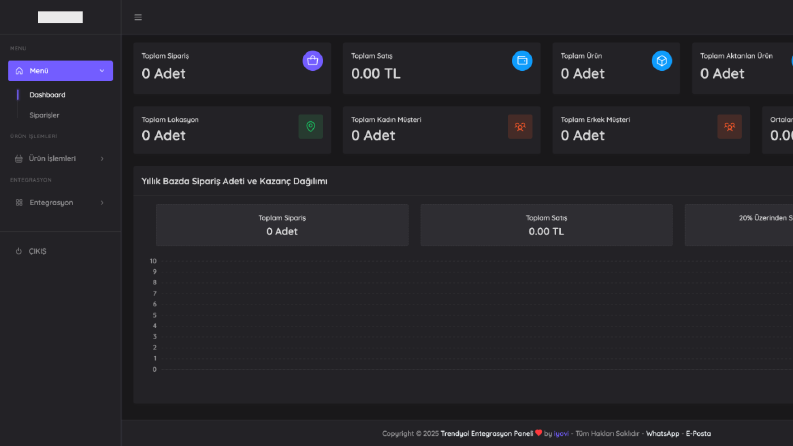Click the people icon on Toplam Erkek Müşteri
This screenshot has height=446, width=793.
(729, 127)
